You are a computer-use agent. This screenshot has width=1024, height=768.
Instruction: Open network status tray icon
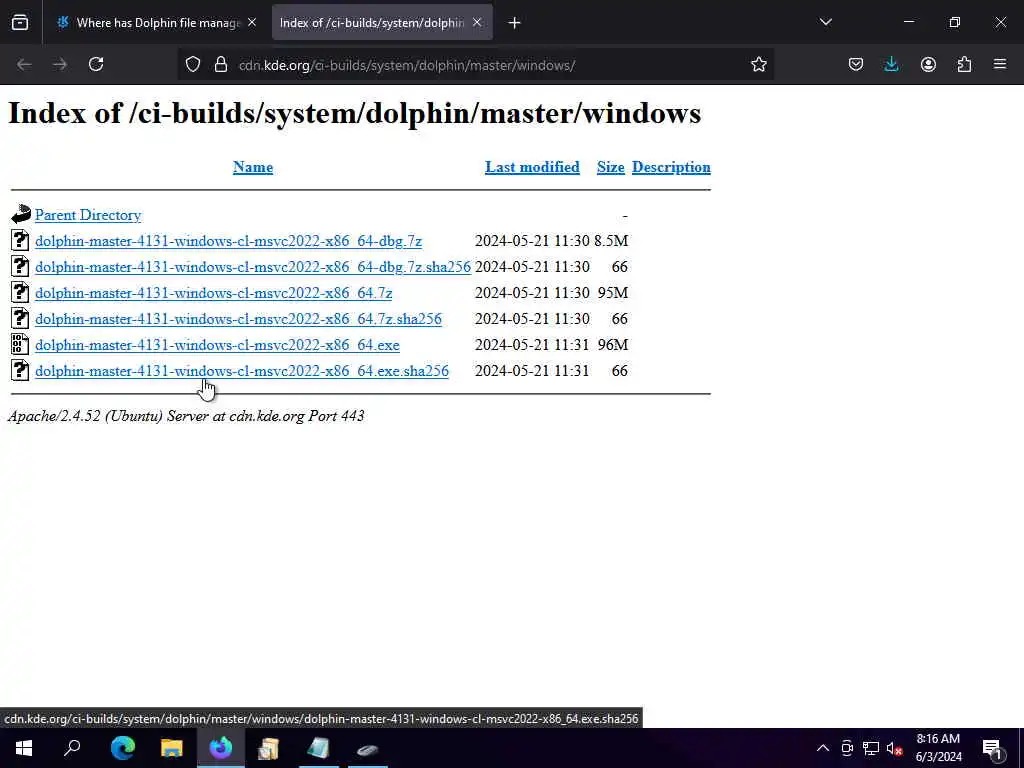(871, 748)
